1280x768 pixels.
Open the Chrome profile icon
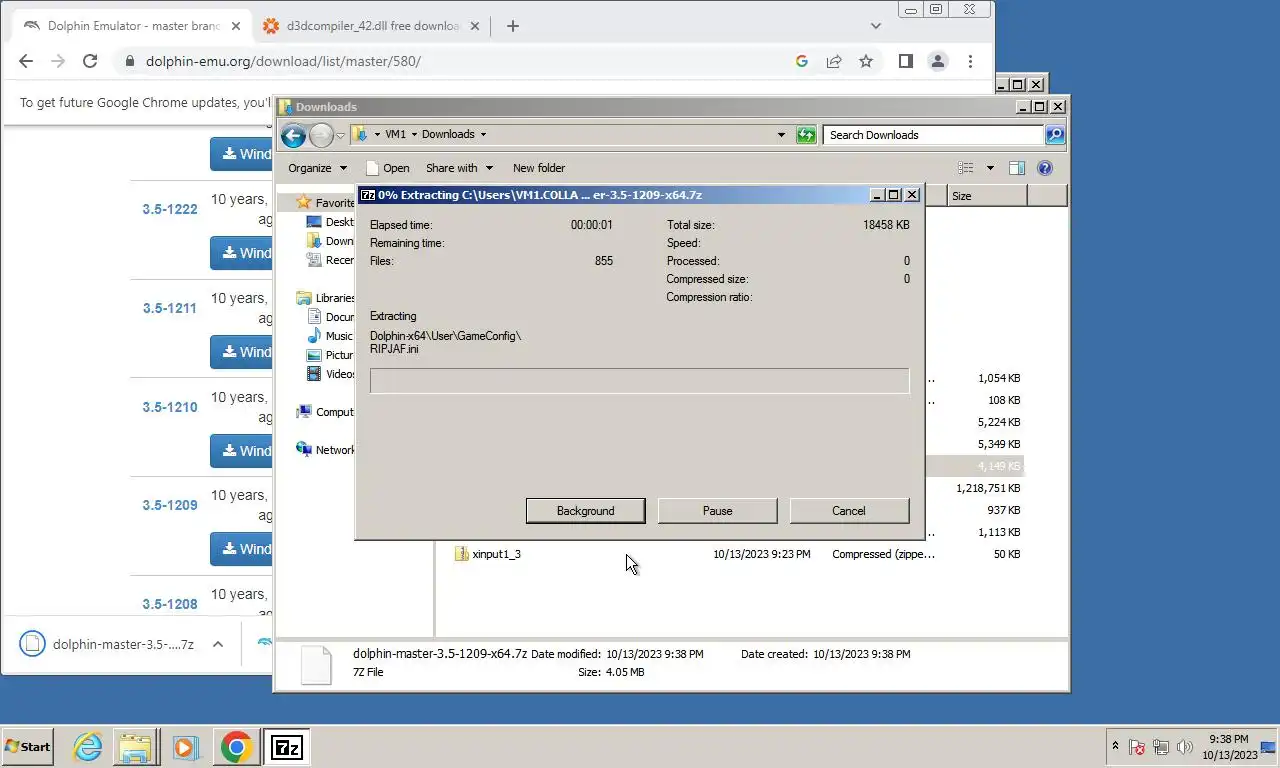click(x=938, y=61)
